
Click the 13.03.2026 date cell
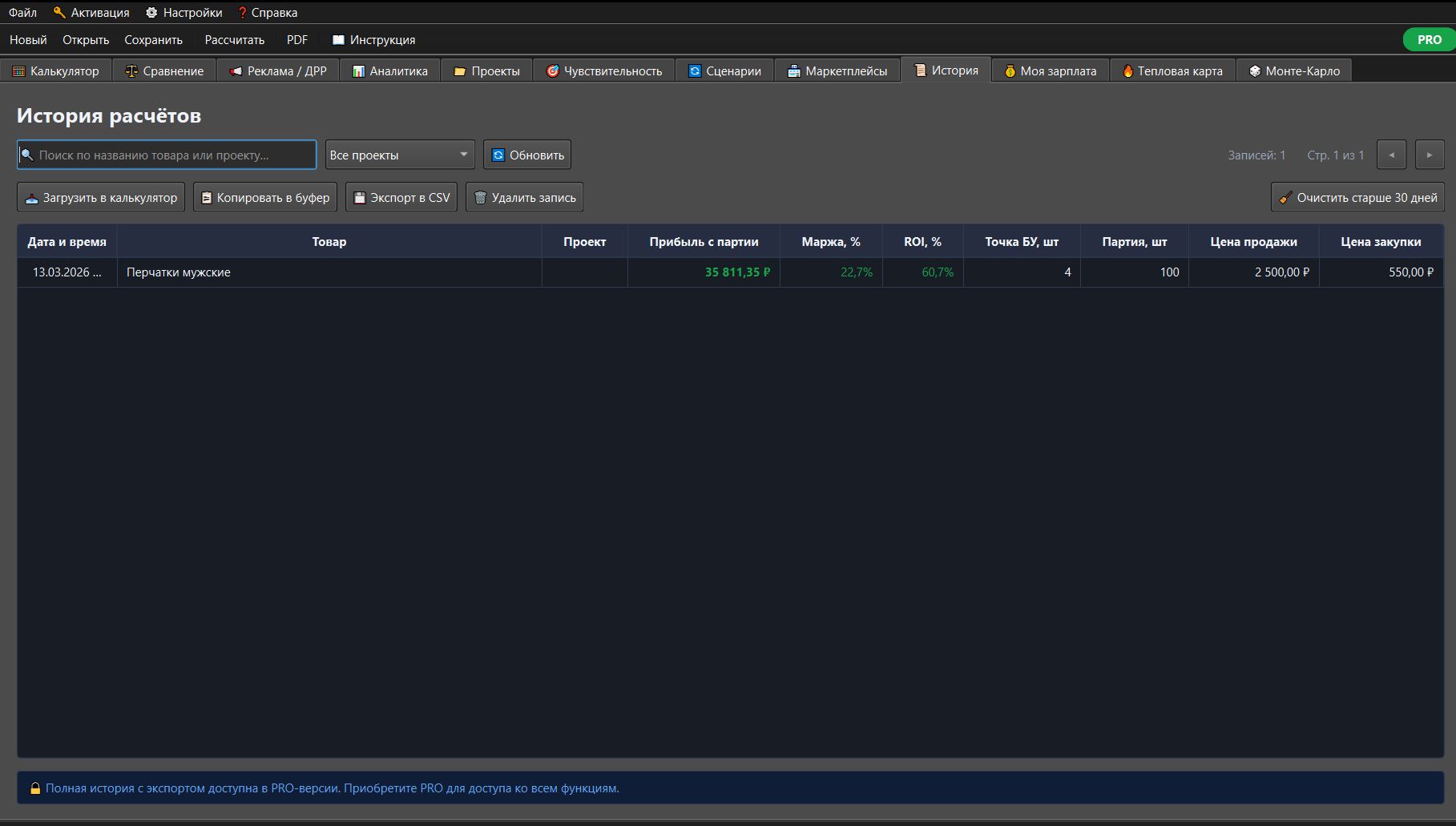(67, 272)
